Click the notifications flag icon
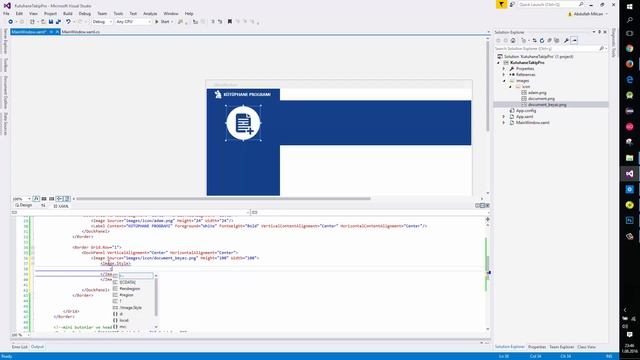Image resolution: width=640 pixels, height=360 pixels. pos(501,4)
